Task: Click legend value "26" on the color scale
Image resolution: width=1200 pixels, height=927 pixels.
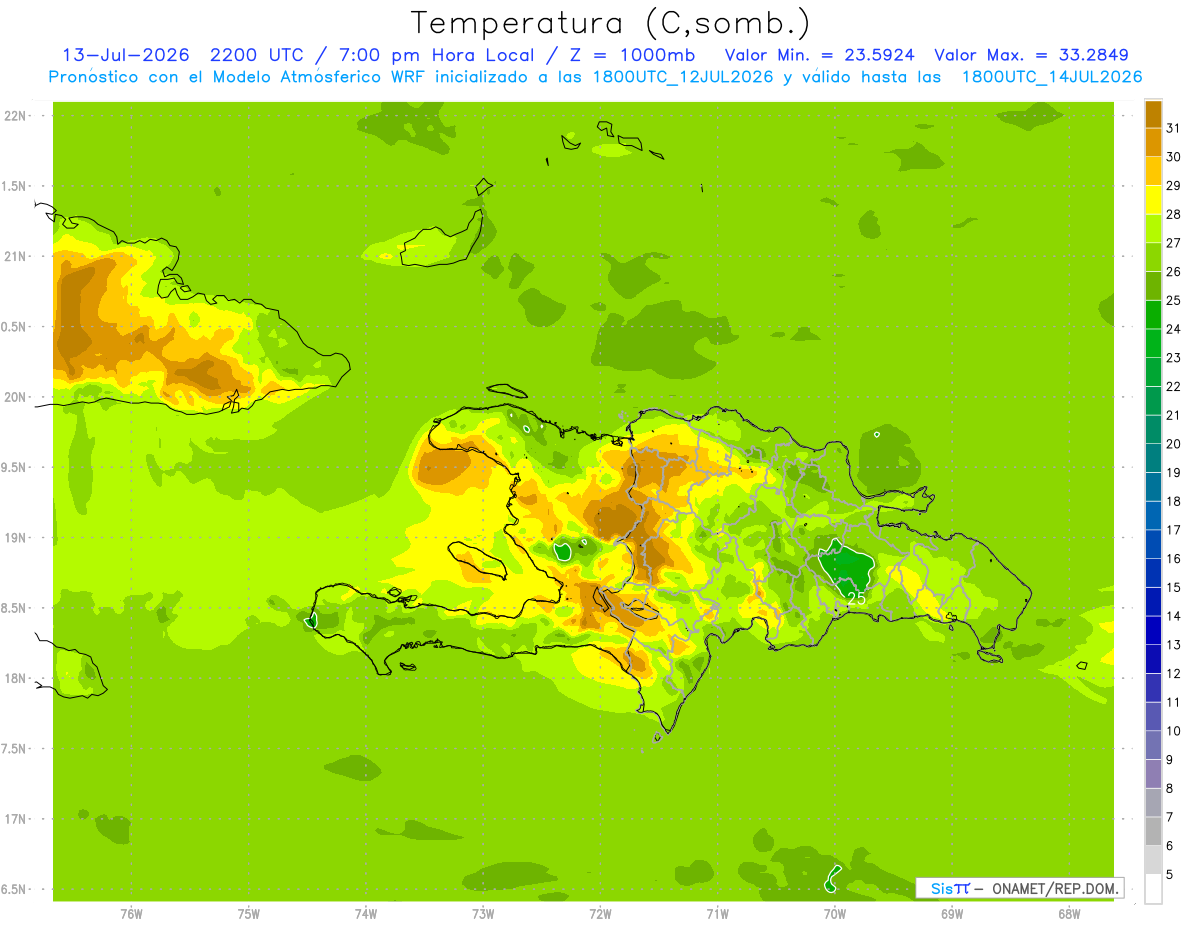Action: [x=1174, y=271]
